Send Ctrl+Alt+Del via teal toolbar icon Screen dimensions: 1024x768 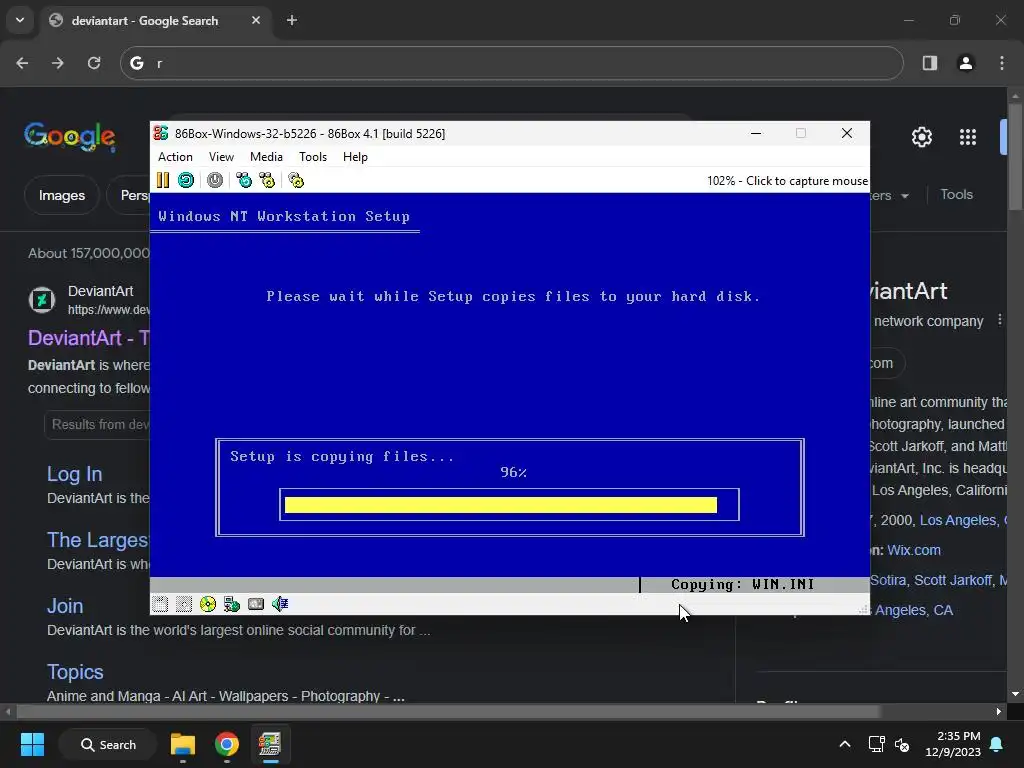[x=244, y=180]
